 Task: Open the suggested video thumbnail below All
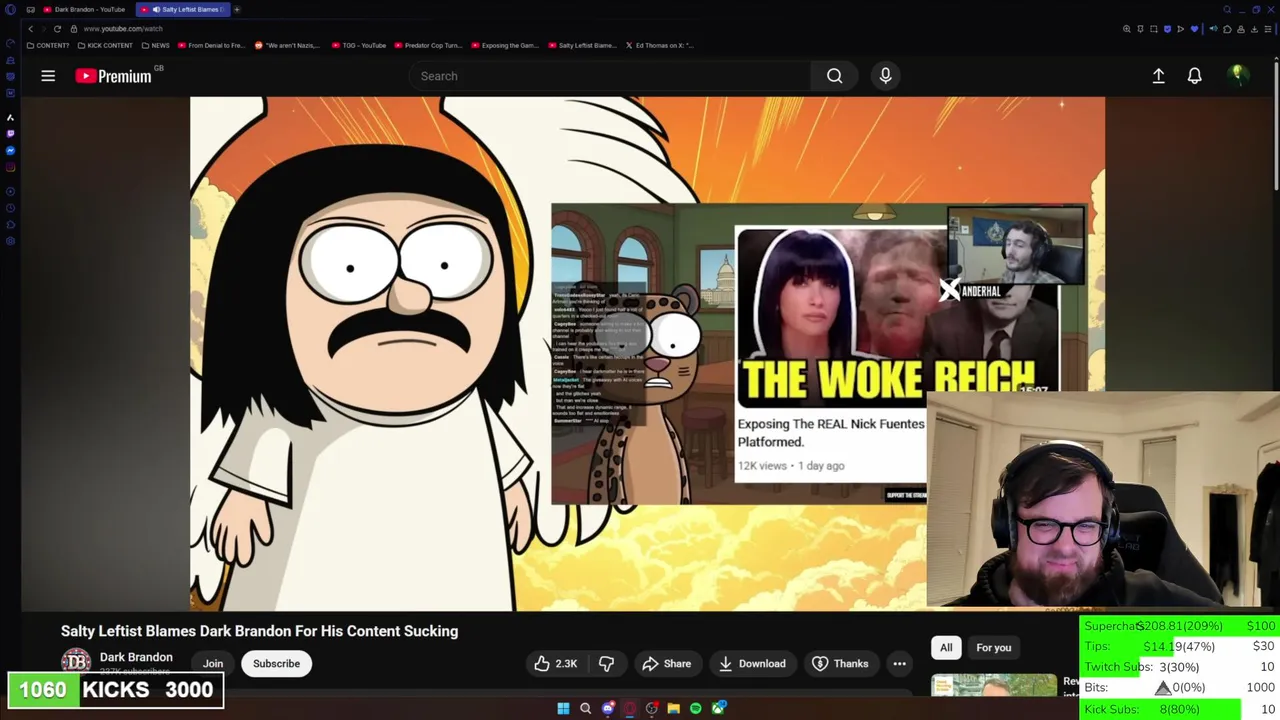tap(993, 685)
